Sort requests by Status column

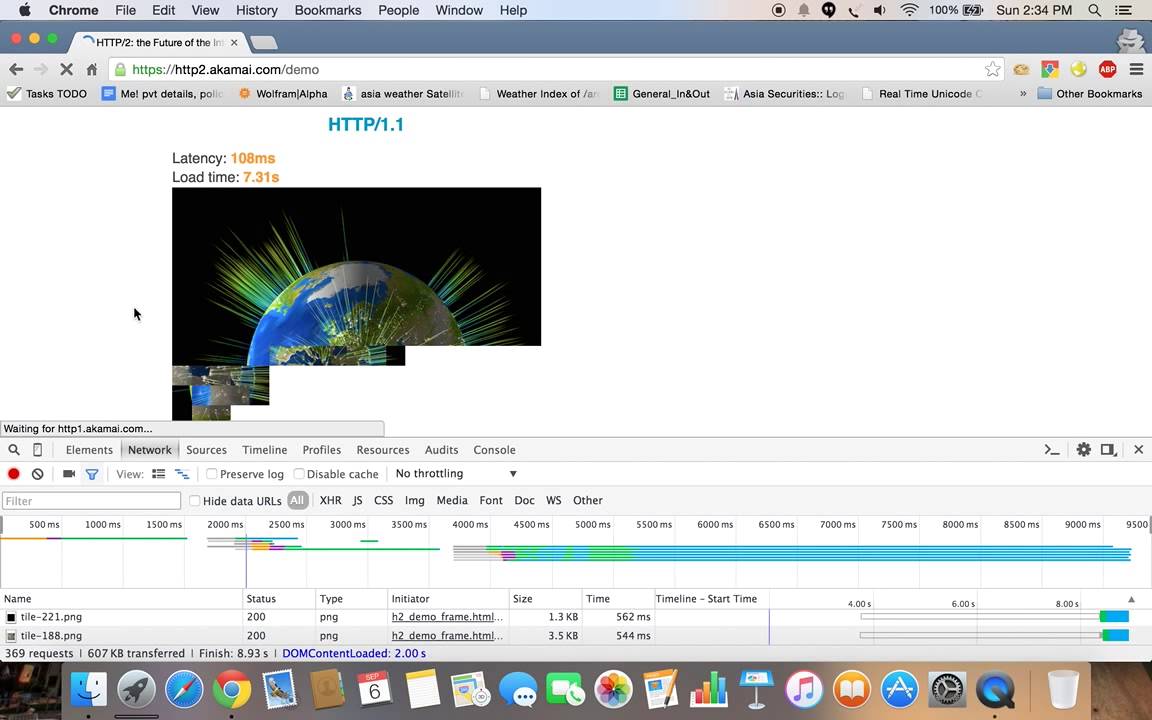(x=279, y=599)
